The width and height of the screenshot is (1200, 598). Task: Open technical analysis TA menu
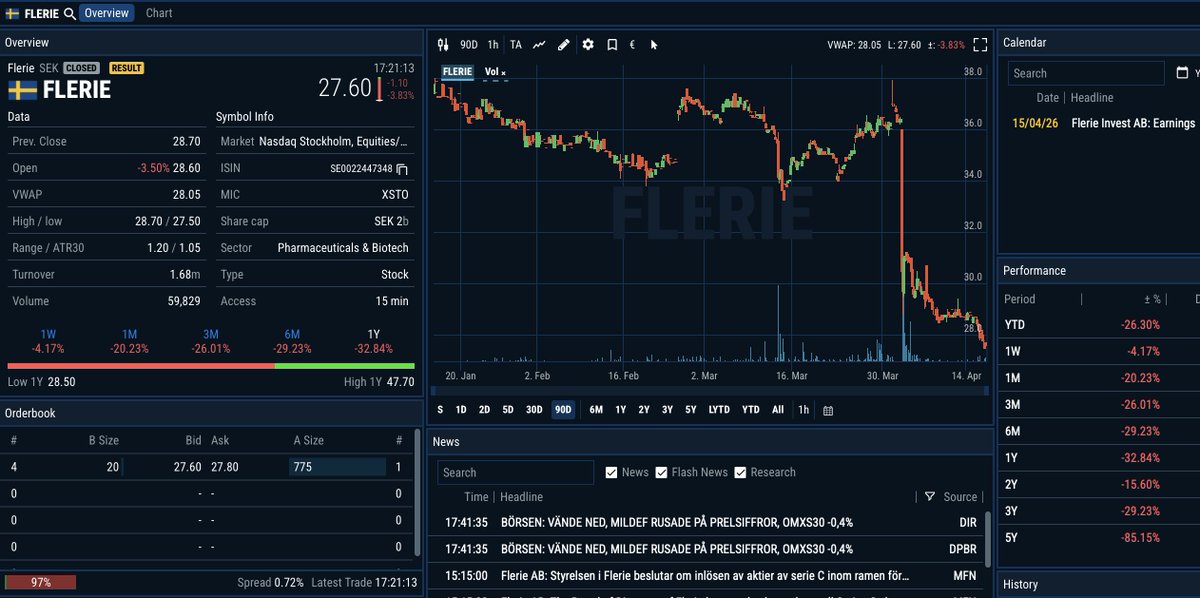point(515,44)
